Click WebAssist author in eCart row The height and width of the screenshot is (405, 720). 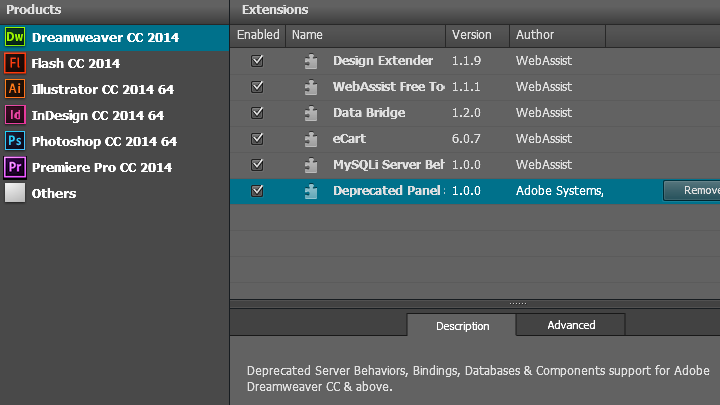[x=544, y=139]
